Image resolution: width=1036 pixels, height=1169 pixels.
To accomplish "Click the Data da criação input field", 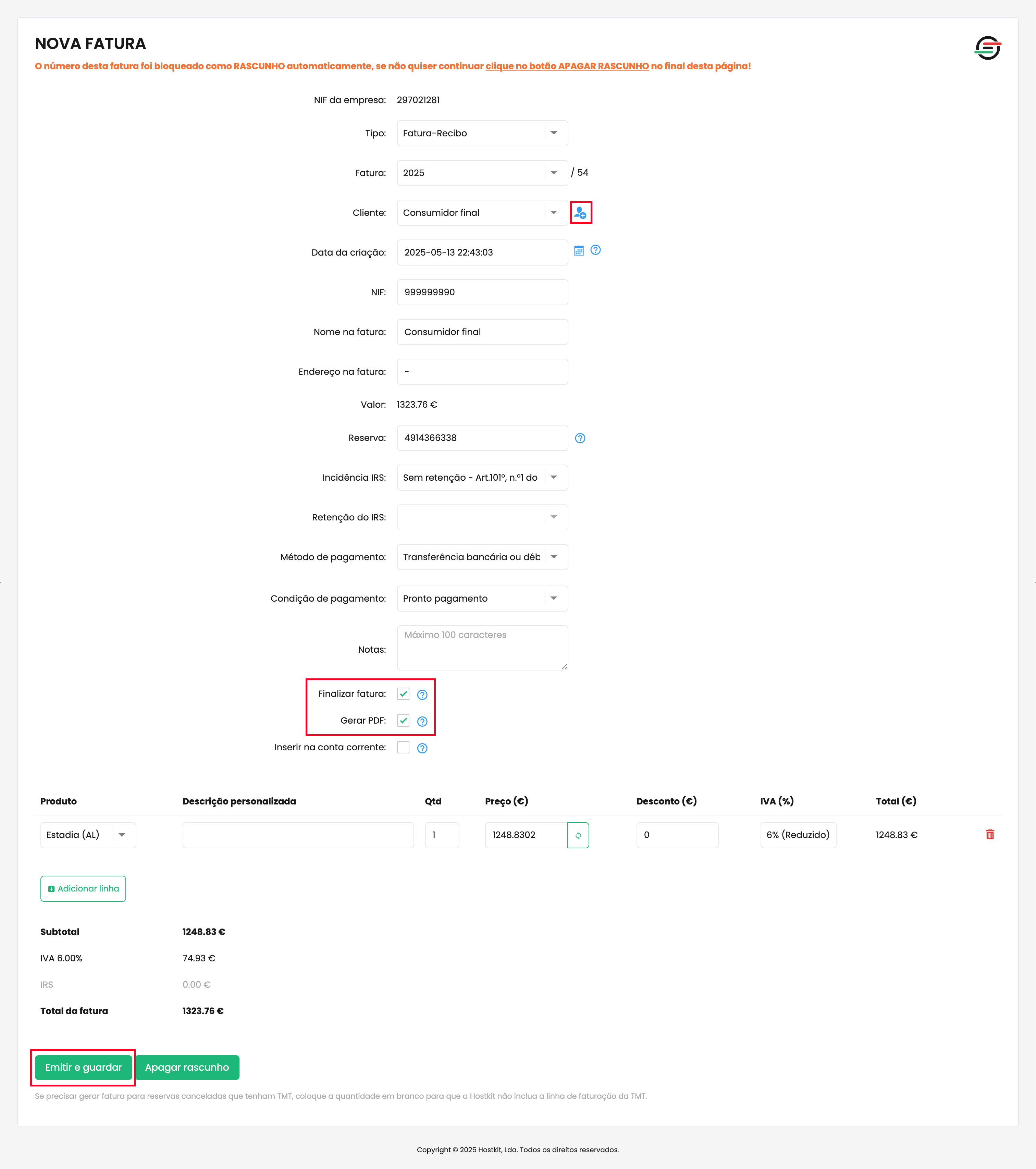I will (x=482, y=252).
